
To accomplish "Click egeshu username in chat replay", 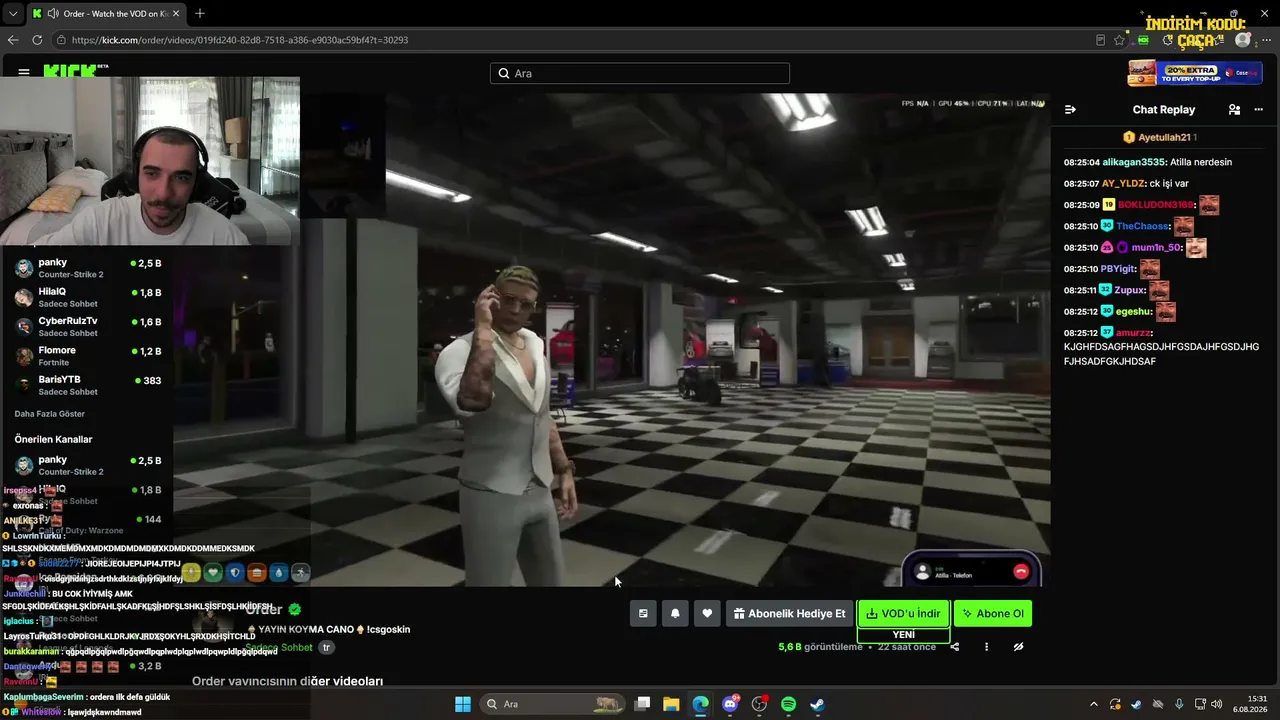I will click(1135, 312).
